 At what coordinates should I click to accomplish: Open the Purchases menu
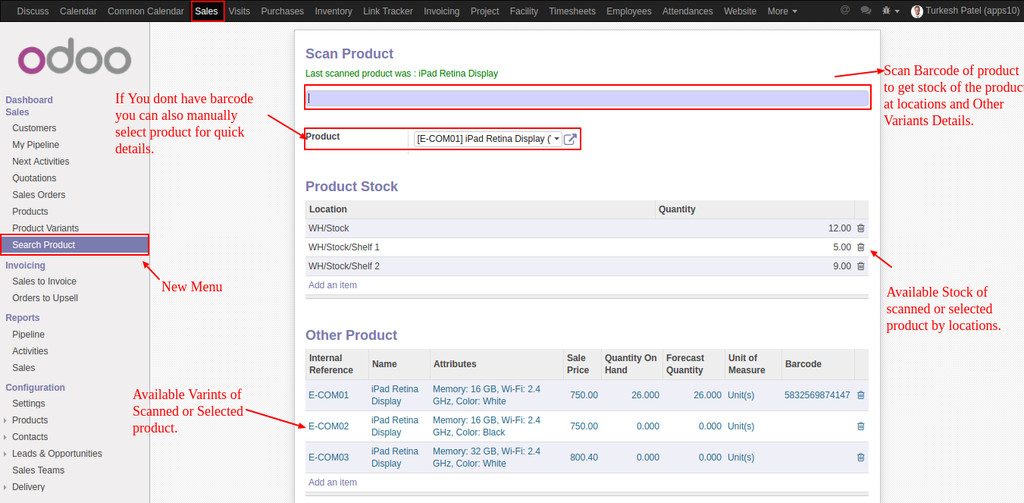click(282, 11)
